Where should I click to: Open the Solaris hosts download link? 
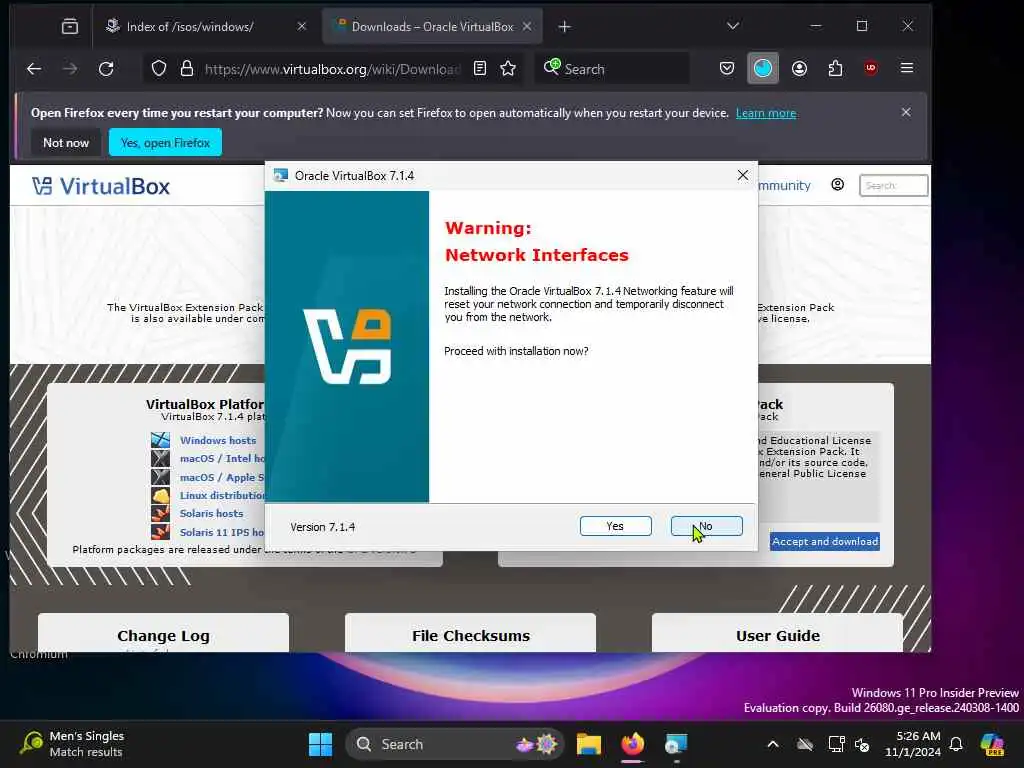pyautogui.click(x=212, y=513)
